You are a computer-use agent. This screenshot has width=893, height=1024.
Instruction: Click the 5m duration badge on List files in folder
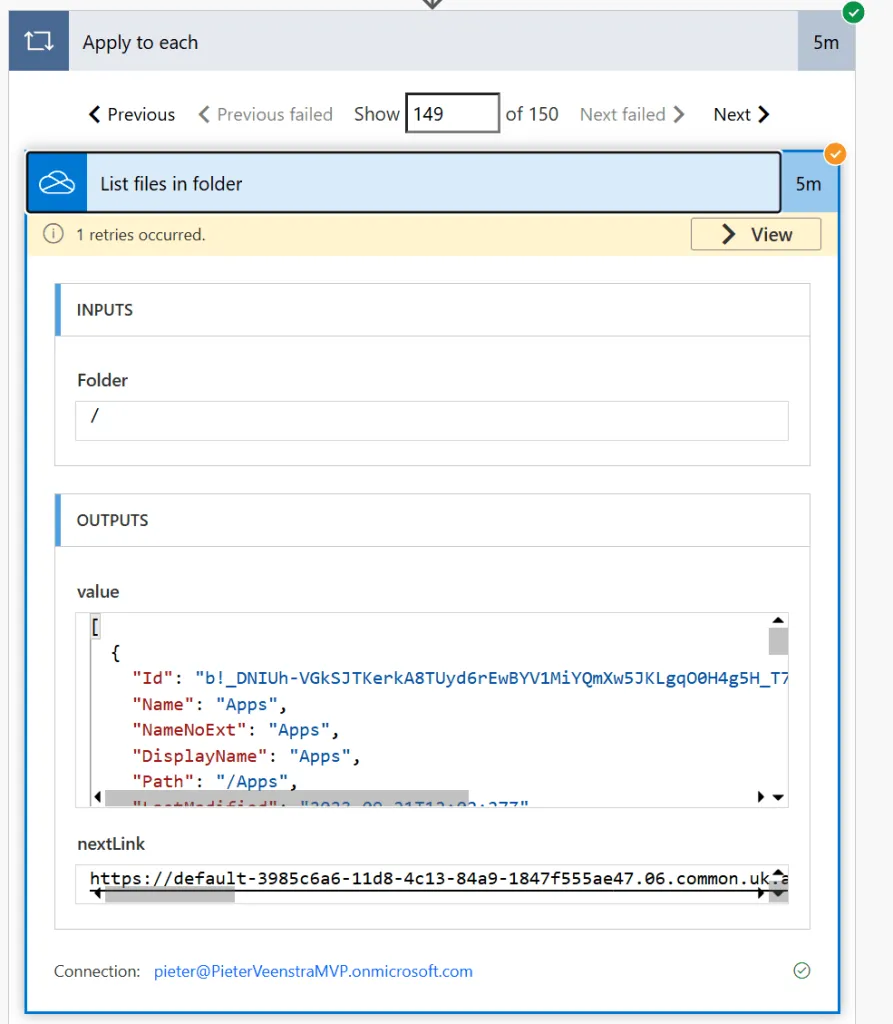pyautogui.click(x=812, y=182)
